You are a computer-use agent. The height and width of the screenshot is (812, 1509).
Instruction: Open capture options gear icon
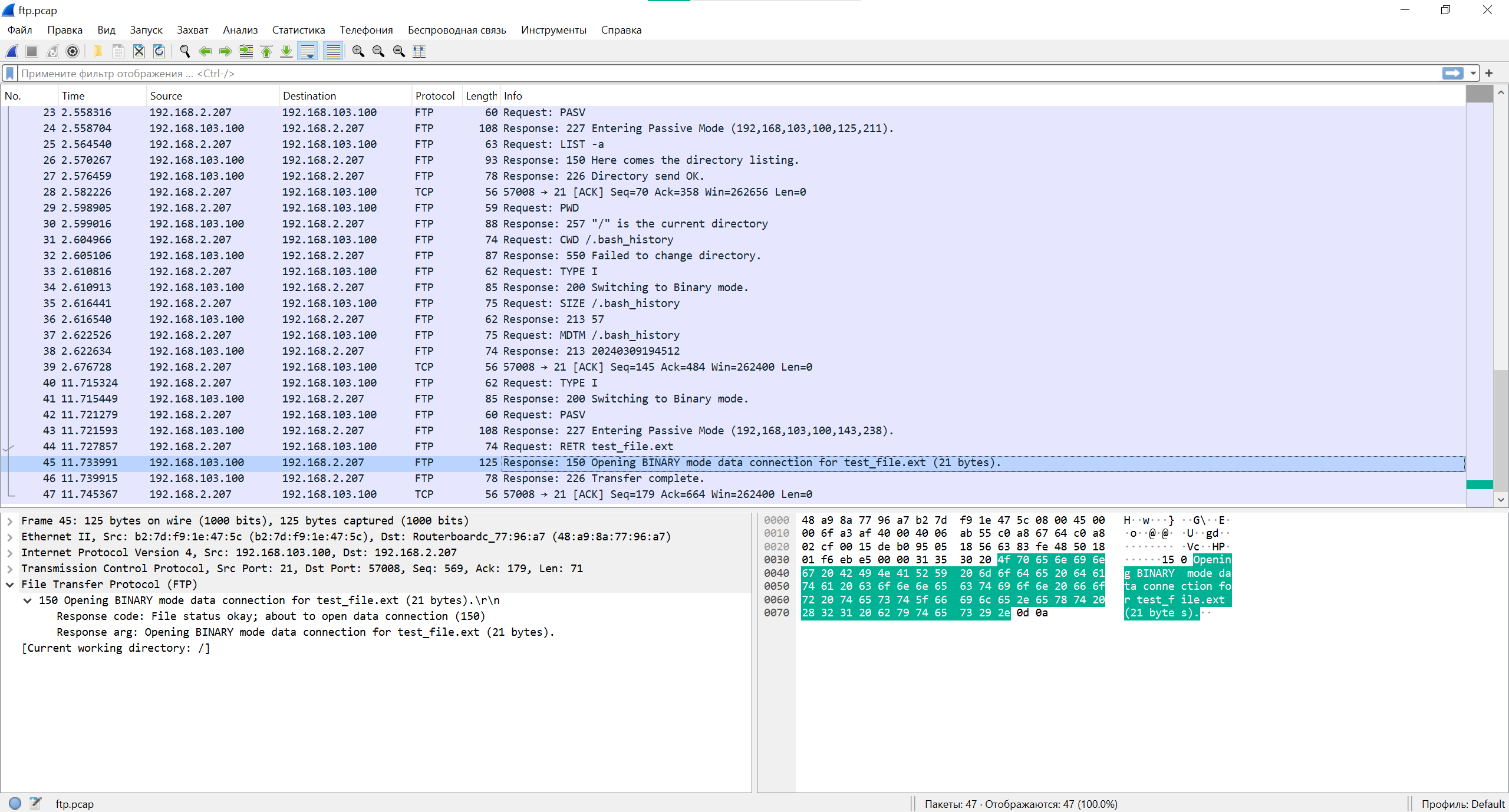pyautogui.click(x=73, y=51)
